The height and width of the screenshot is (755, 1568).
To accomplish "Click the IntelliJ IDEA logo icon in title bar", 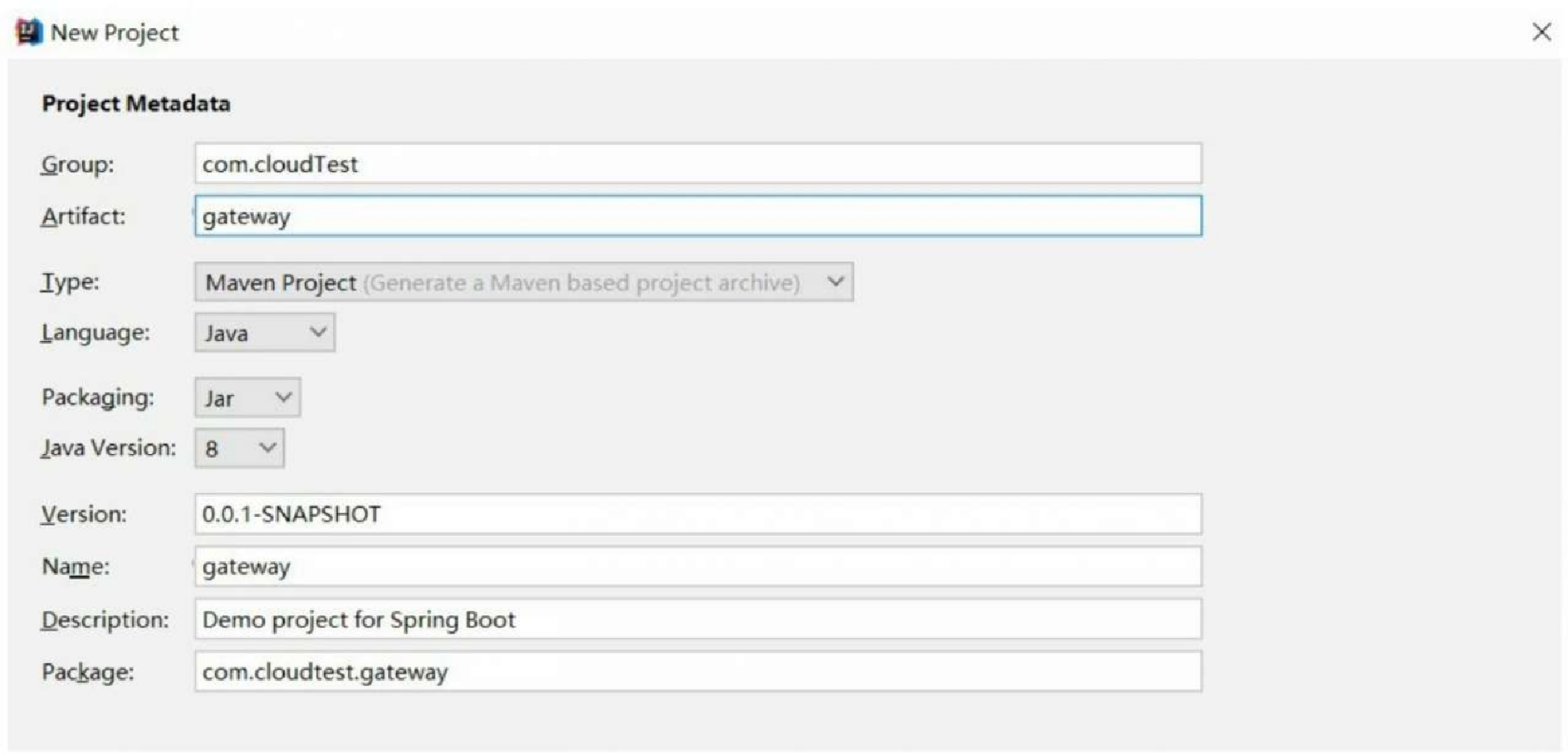I will (x=29, y=31).
